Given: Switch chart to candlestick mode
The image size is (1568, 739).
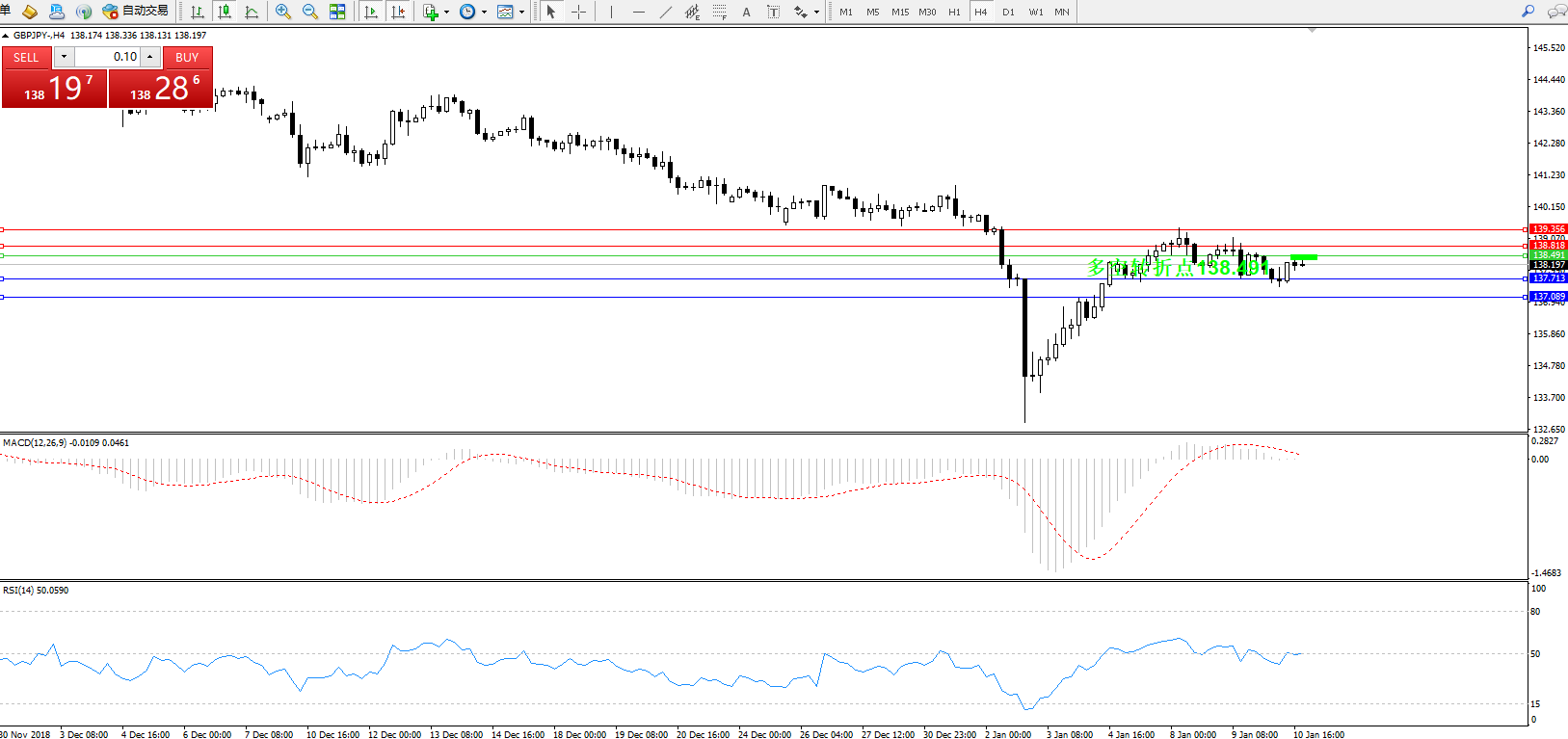Looking at the screenshot, I should [225, 12].
